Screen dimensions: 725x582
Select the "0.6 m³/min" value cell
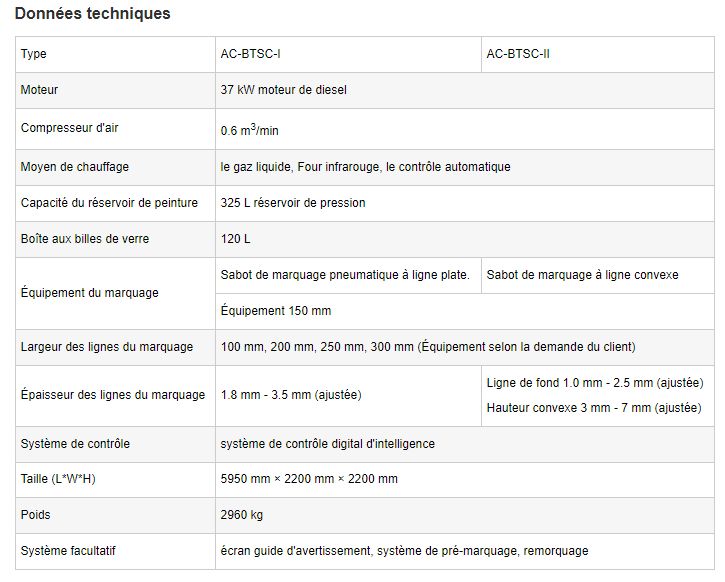(x=250, y=130)
